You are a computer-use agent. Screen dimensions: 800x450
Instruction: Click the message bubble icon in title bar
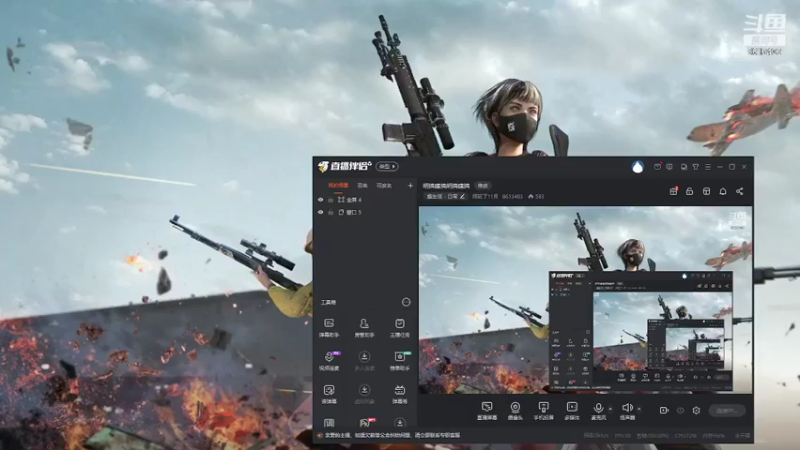click(x=669, y=167)
